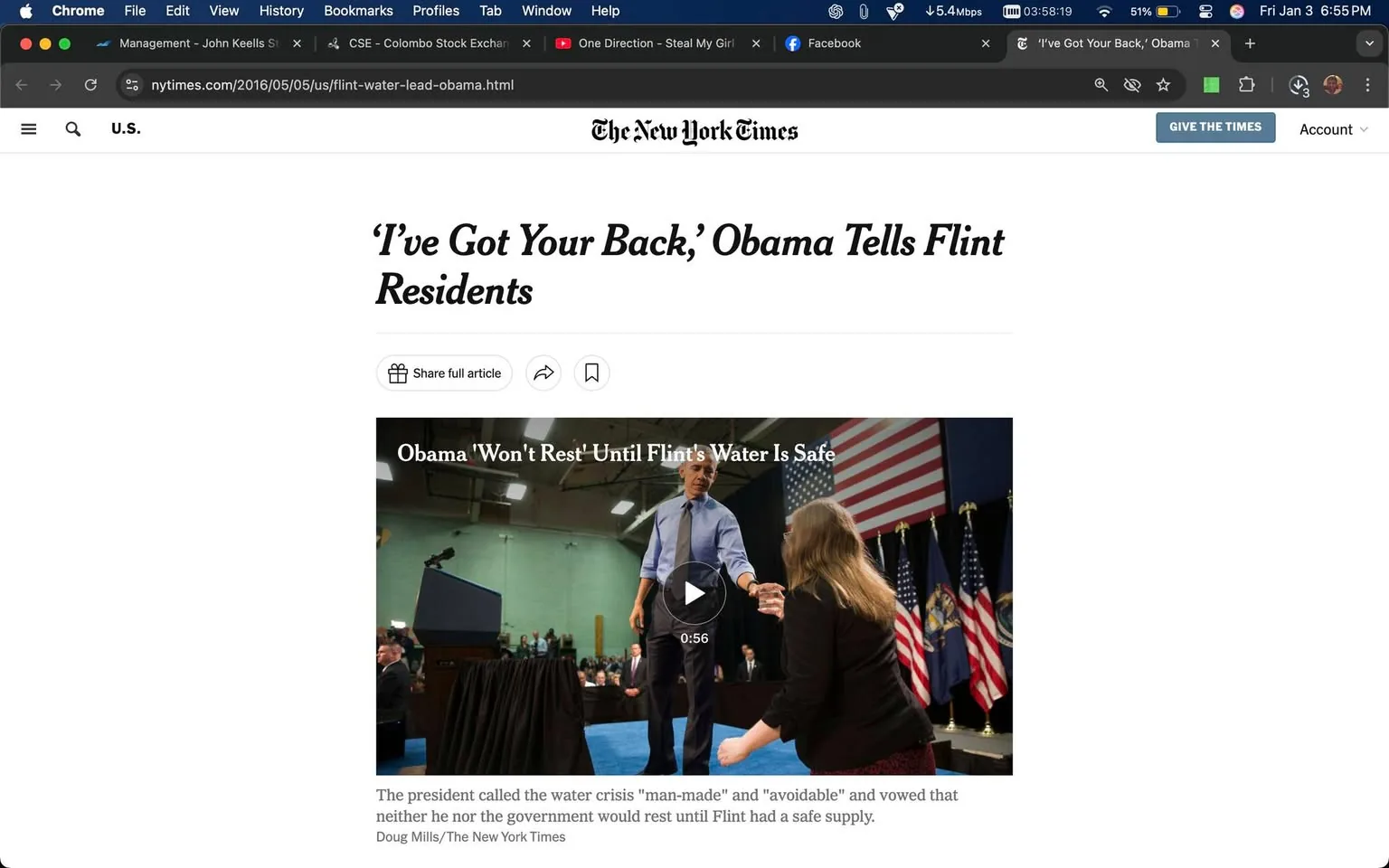Save article with bookmark icon

(592, 373)
